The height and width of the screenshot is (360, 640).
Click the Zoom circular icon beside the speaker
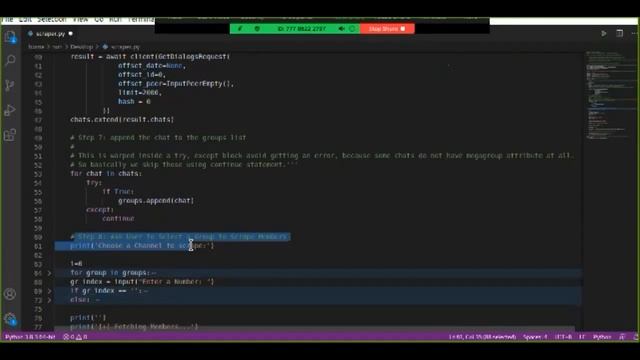click(352, 29)
